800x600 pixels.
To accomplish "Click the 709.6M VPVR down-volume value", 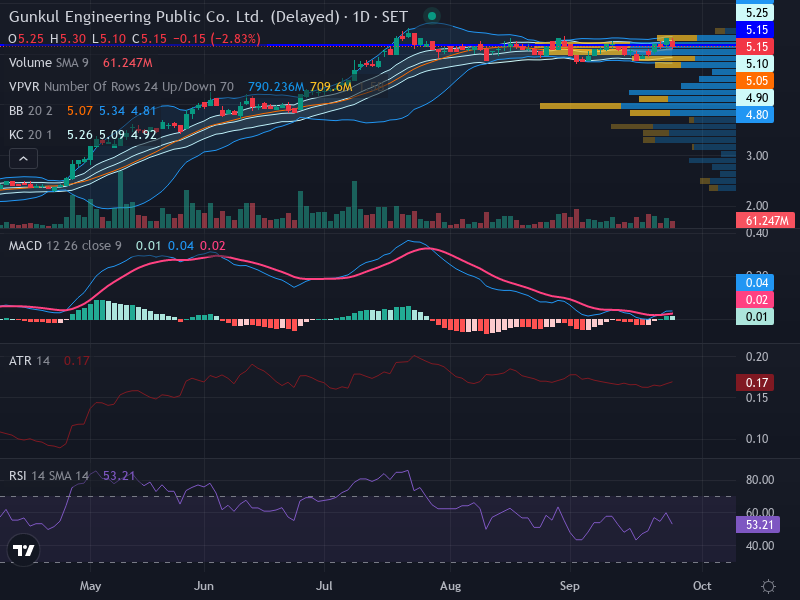I will (x=331, y=87).
